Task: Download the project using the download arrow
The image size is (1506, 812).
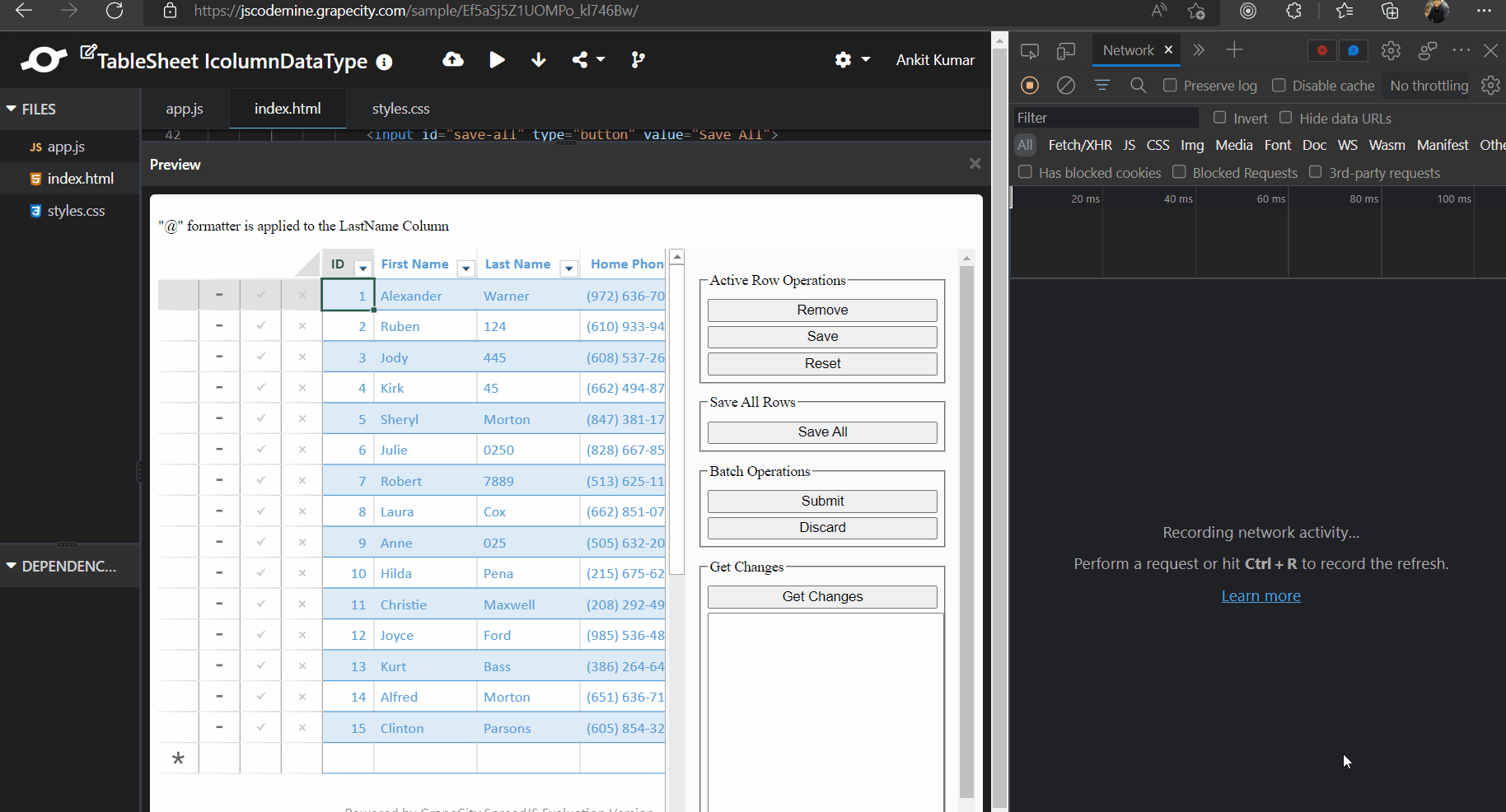Action: [539, 59]
